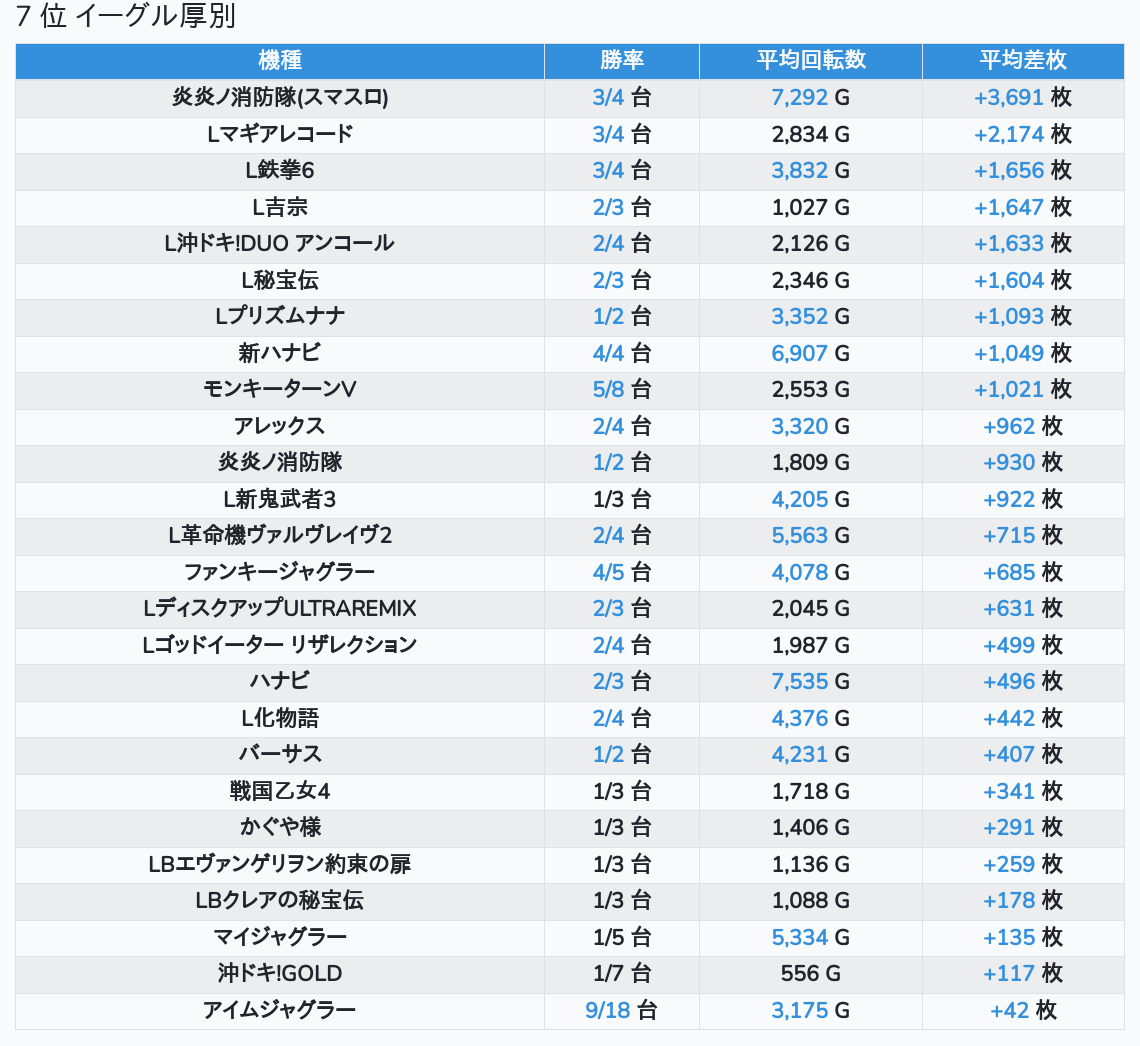1140x1046 pixels.
Task: Open the L革命機ヴァルヴレイヴ2 entry
Action: click(279, 536)
